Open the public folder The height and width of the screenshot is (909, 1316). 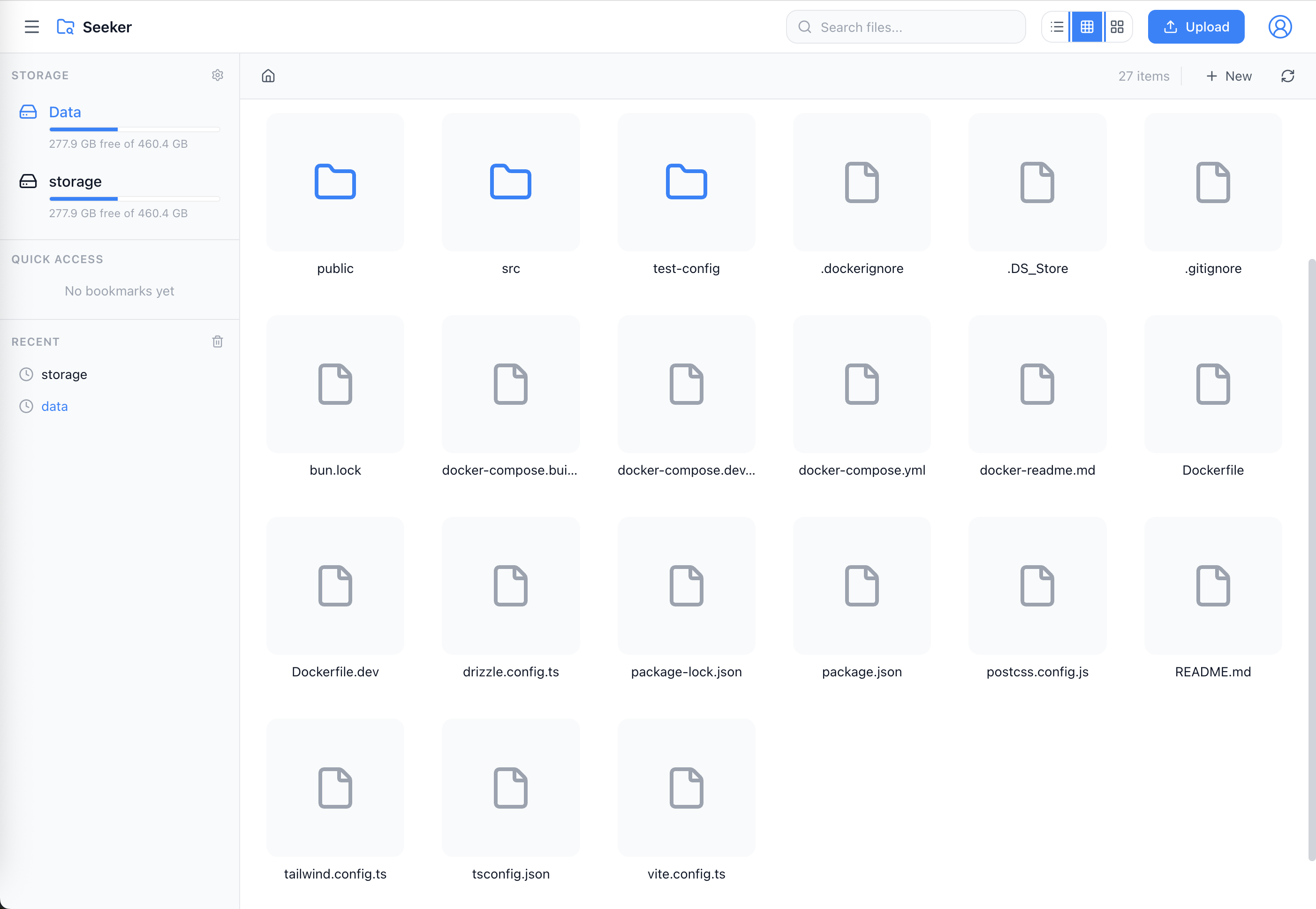coord(335,182)
